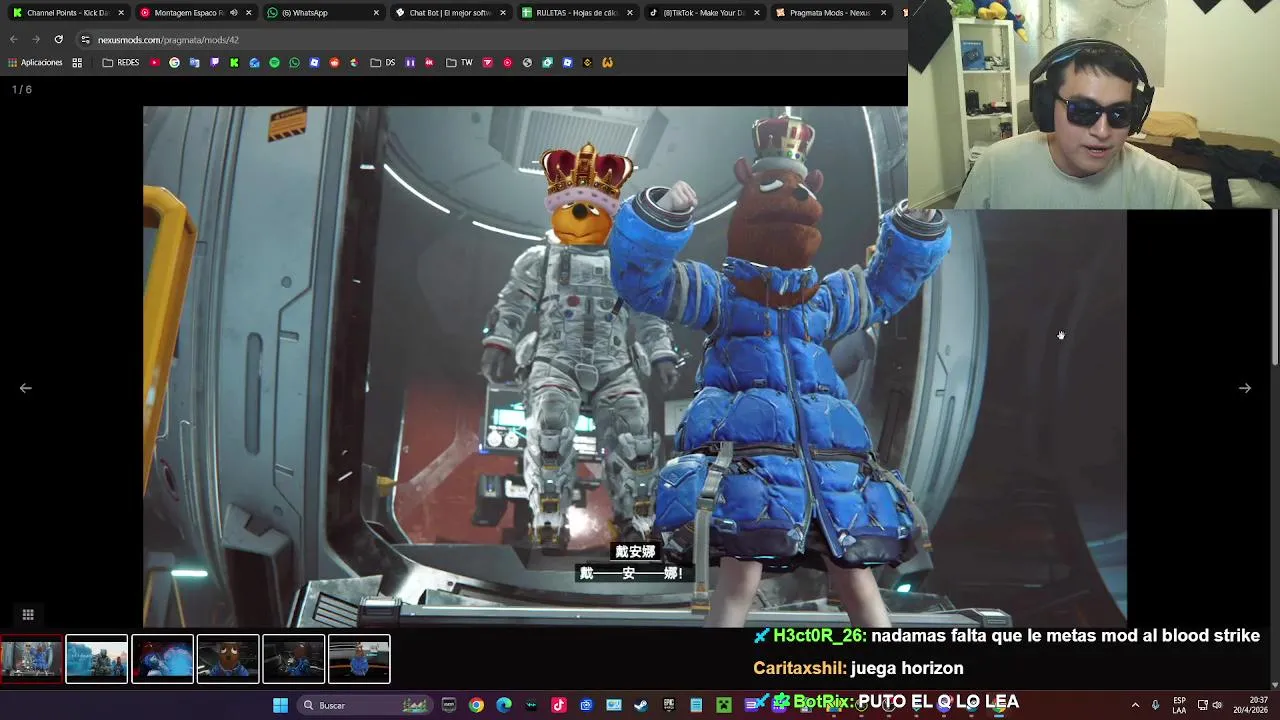Open the ESP LAA keyboard language selector
The height and width of the screenshot is (720, 1280).
coord(1180,705)
